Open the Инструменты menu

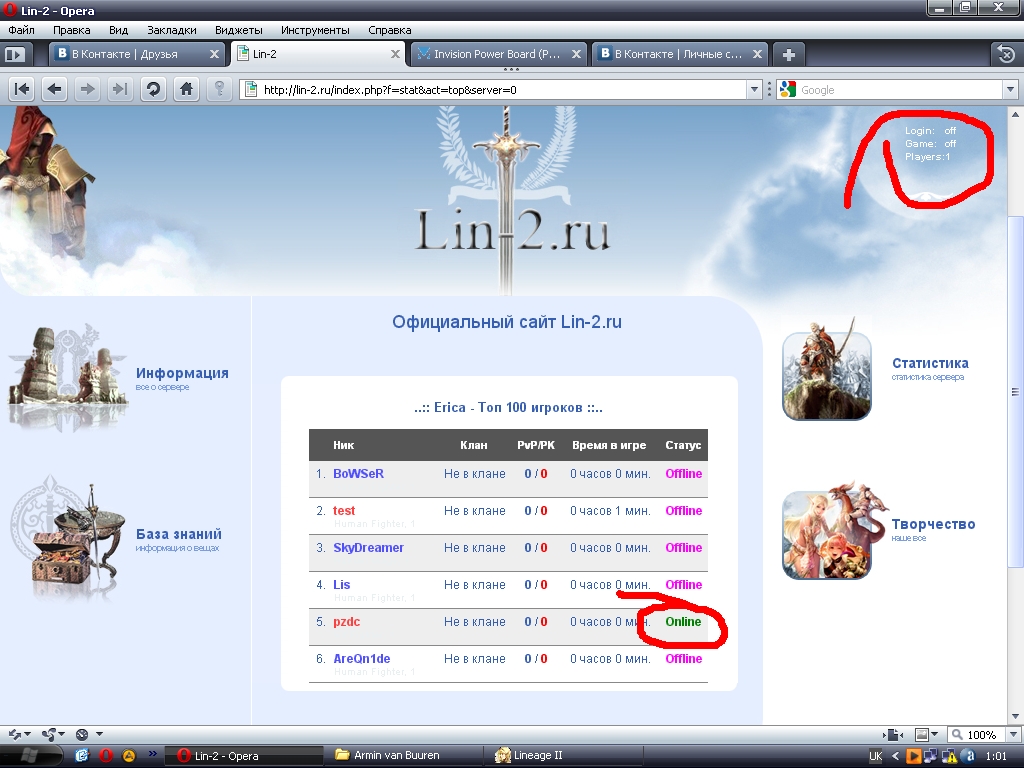(315, 30)
